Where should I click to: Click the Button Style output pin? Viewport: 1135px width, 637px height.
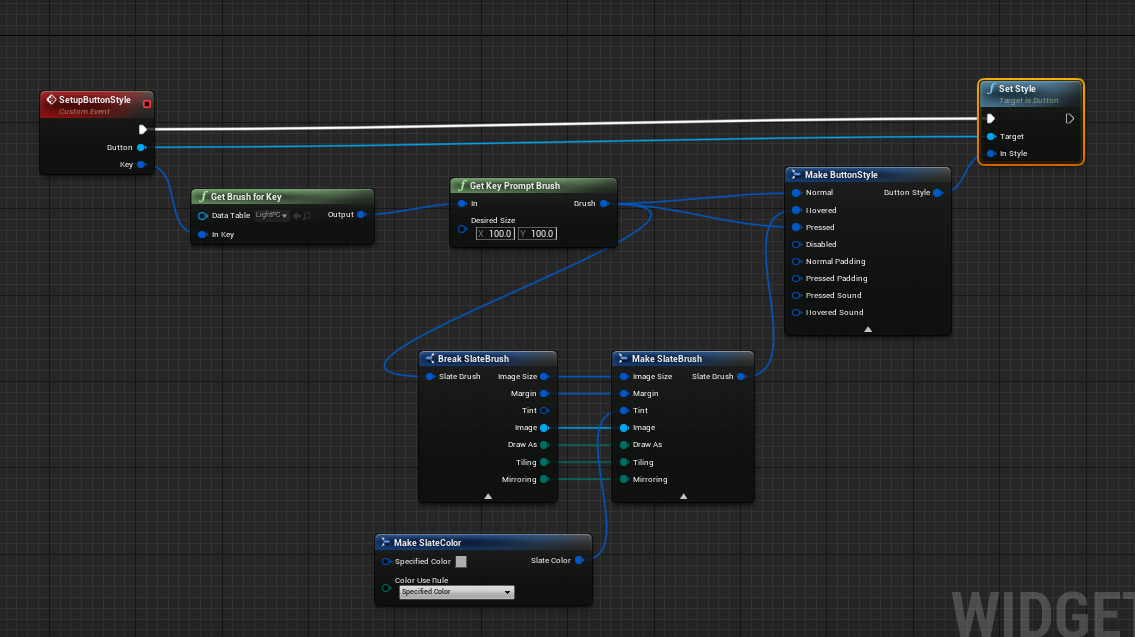[x=937, y=193]
